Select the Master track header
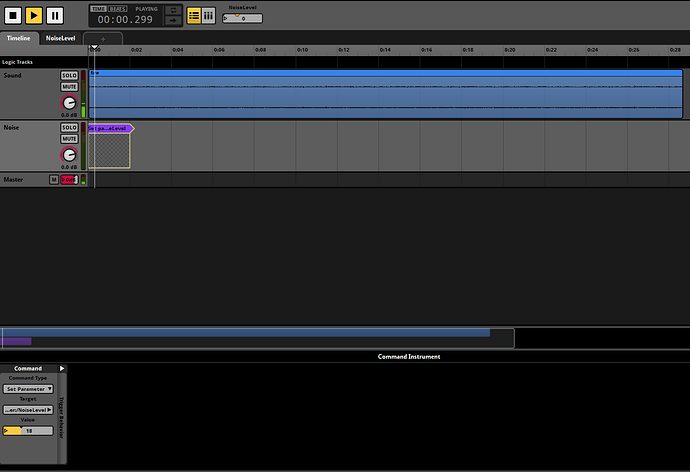This screenshot has width=690, height=472. click(13, 179)
